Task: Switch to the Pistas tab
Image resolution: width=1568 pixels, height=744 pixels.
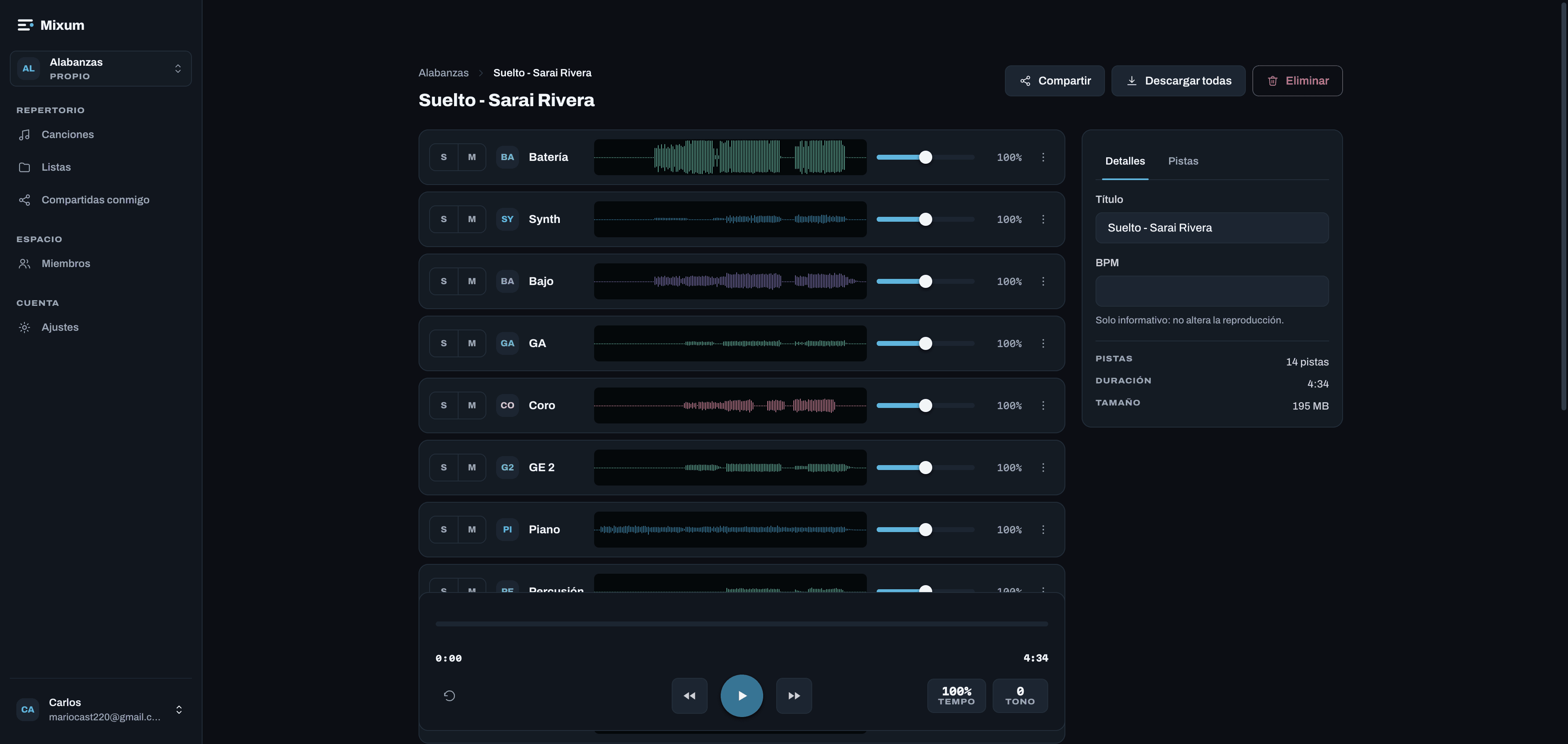Action: (1183, 161)
